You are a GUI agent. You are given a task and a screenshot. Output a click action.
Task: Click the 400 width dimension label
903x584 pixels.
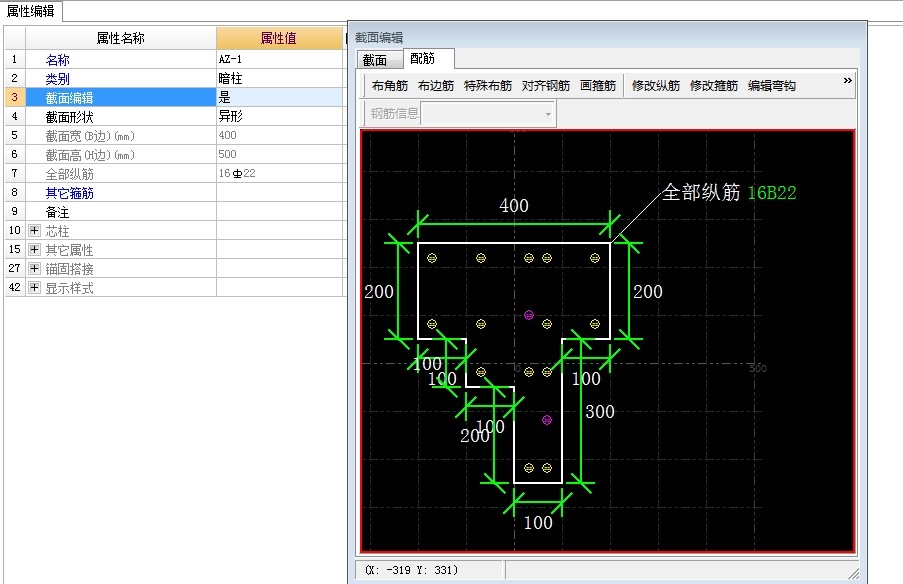click(x=514, y=206)
